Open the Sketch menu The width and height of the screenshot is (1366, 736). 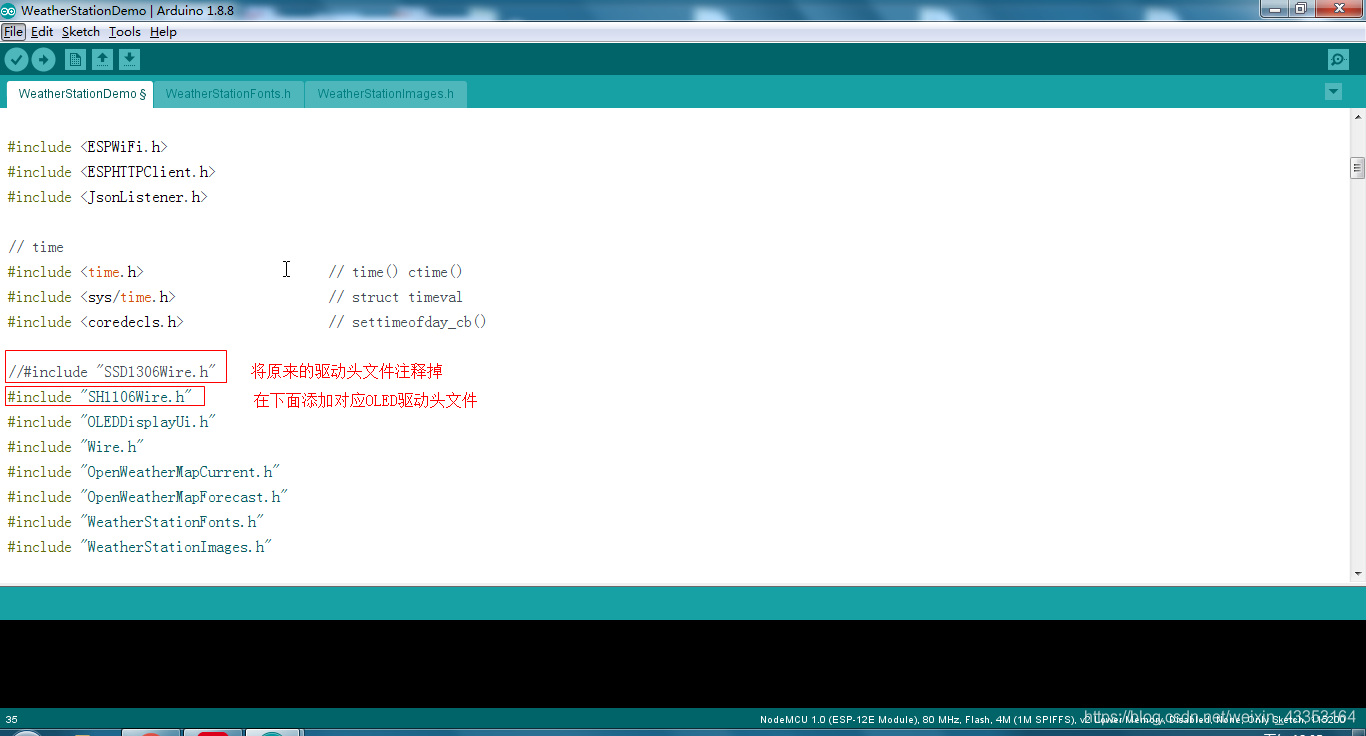[81, 32]
